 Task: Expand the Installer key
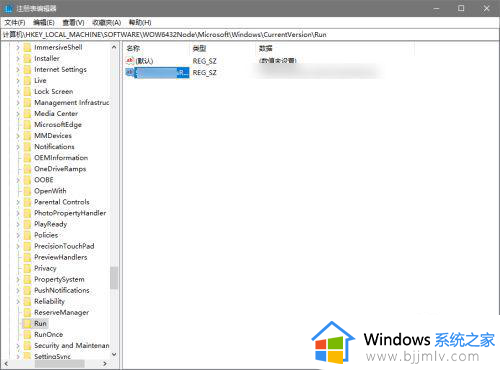[x=18, y=58]
